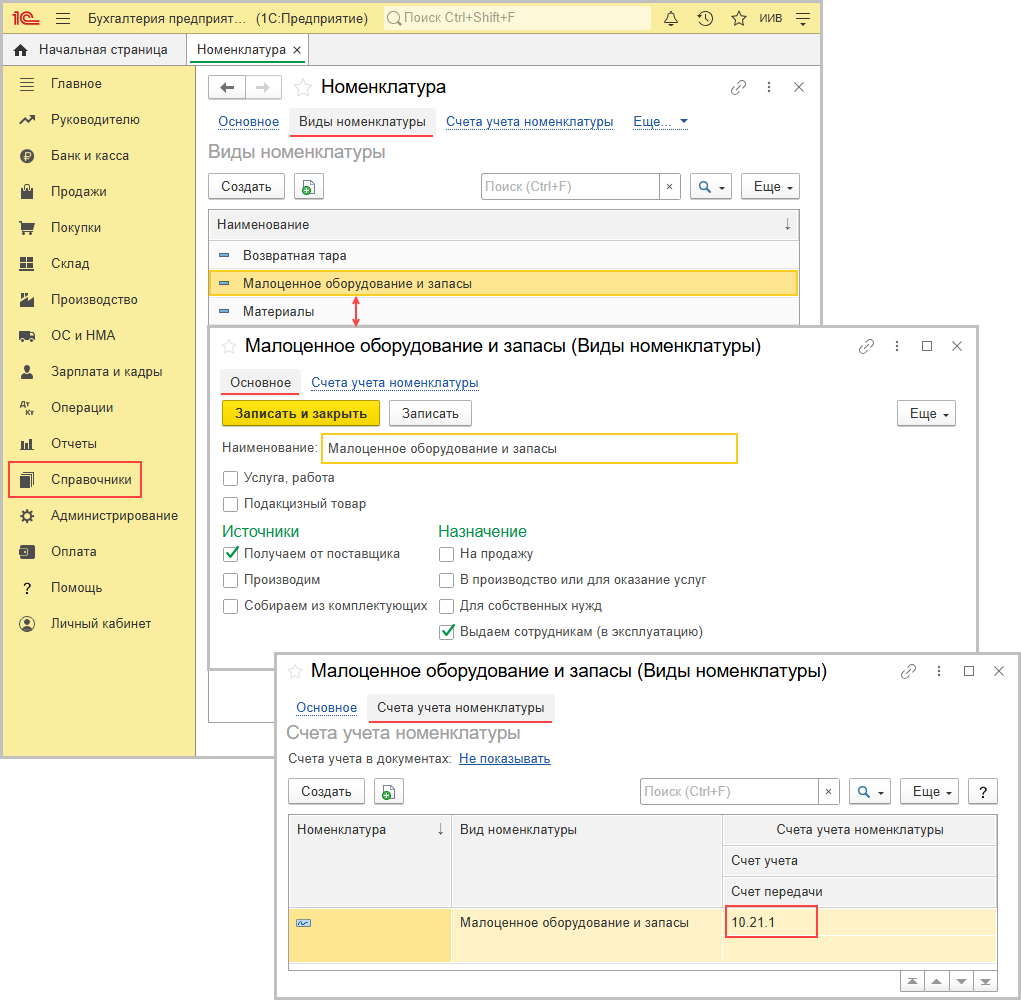Copy link icon in Номенклатура header
The width and height of the screenshot is (1021, 1000).
tap(738, 87)
